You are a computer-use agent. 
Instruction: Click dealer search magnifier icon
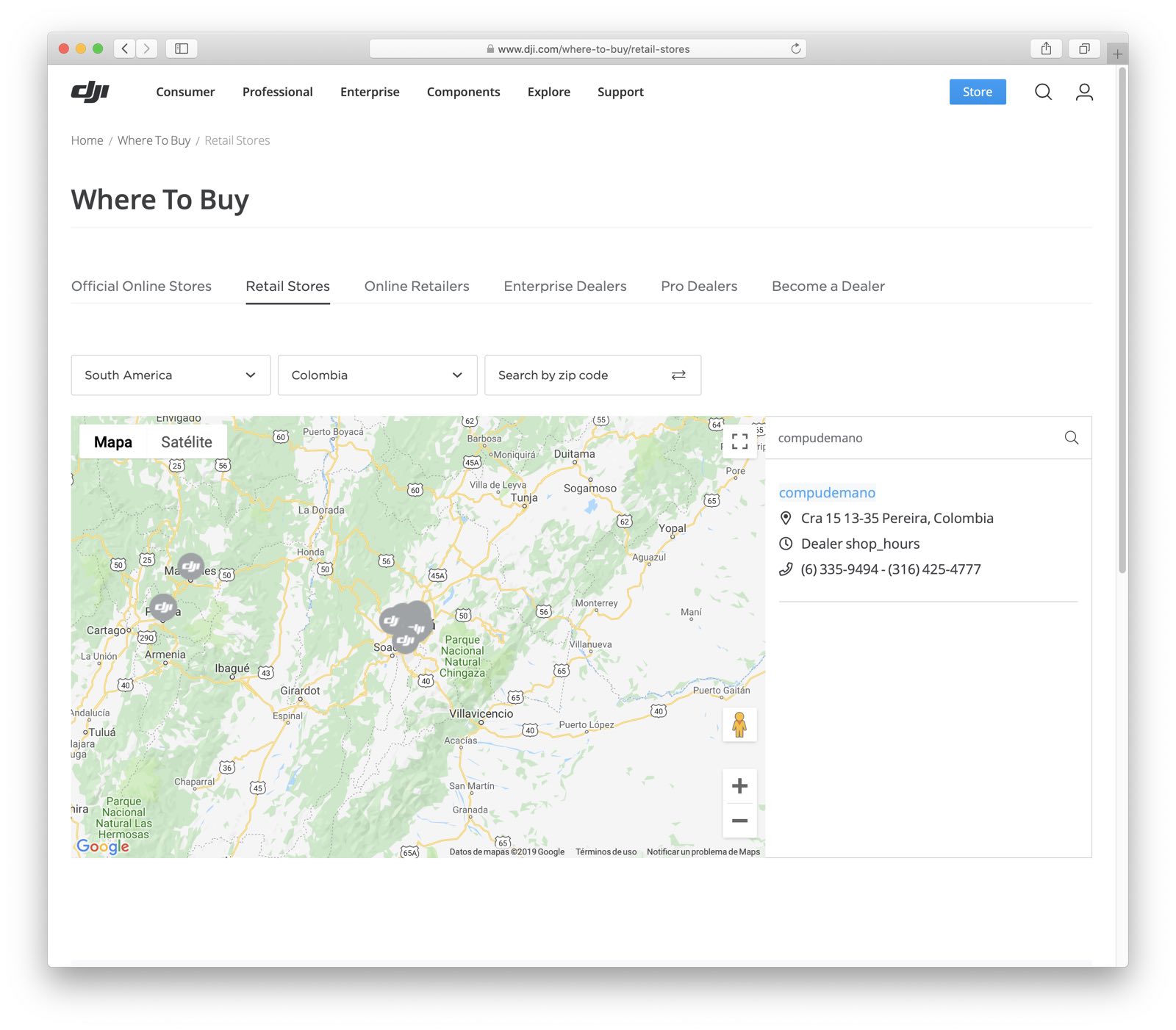1072,438
